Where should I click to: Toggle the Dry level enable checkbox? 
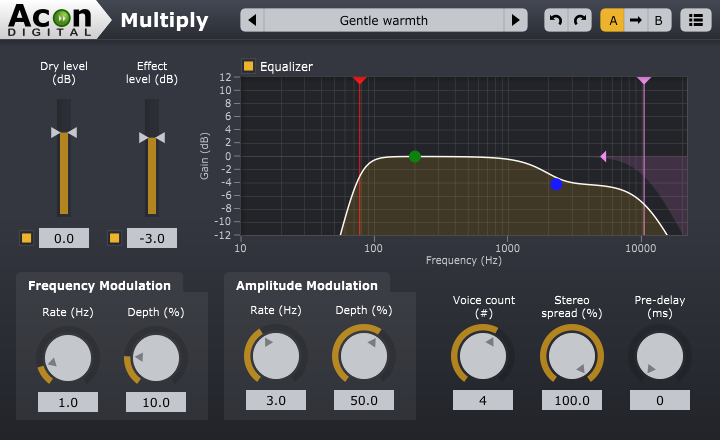27,238
